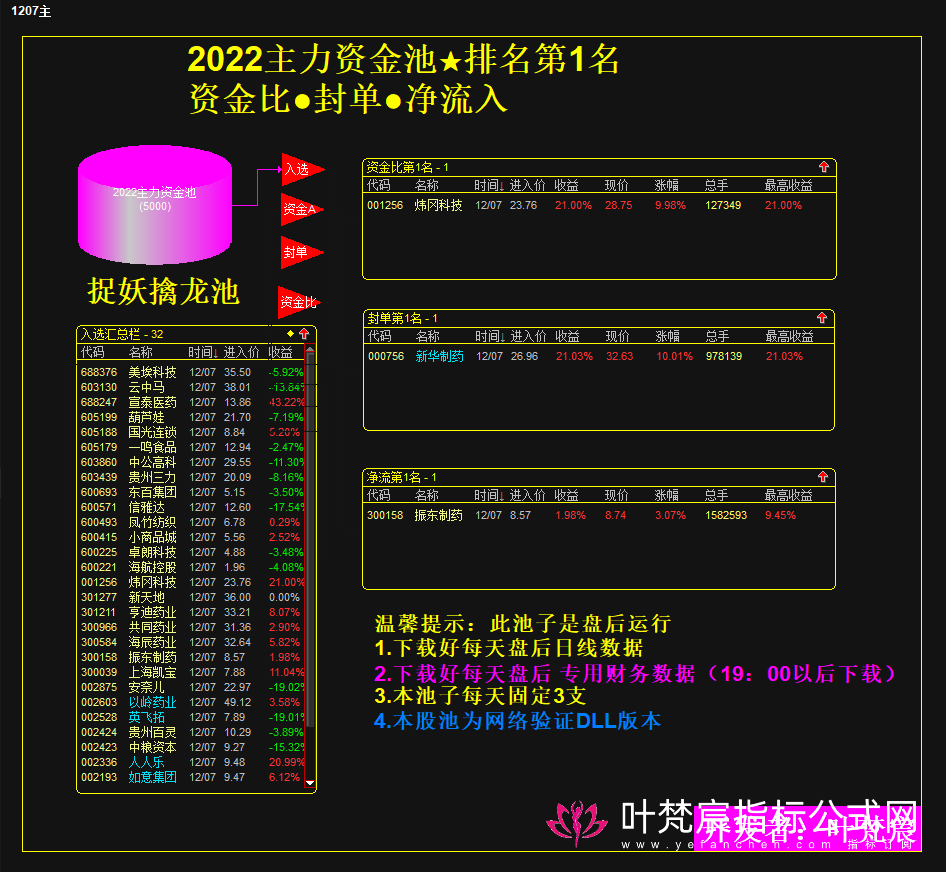Select row 603439 贵州三力 in list
This screenshot has width=946, height=872.
tap(192, 477)
